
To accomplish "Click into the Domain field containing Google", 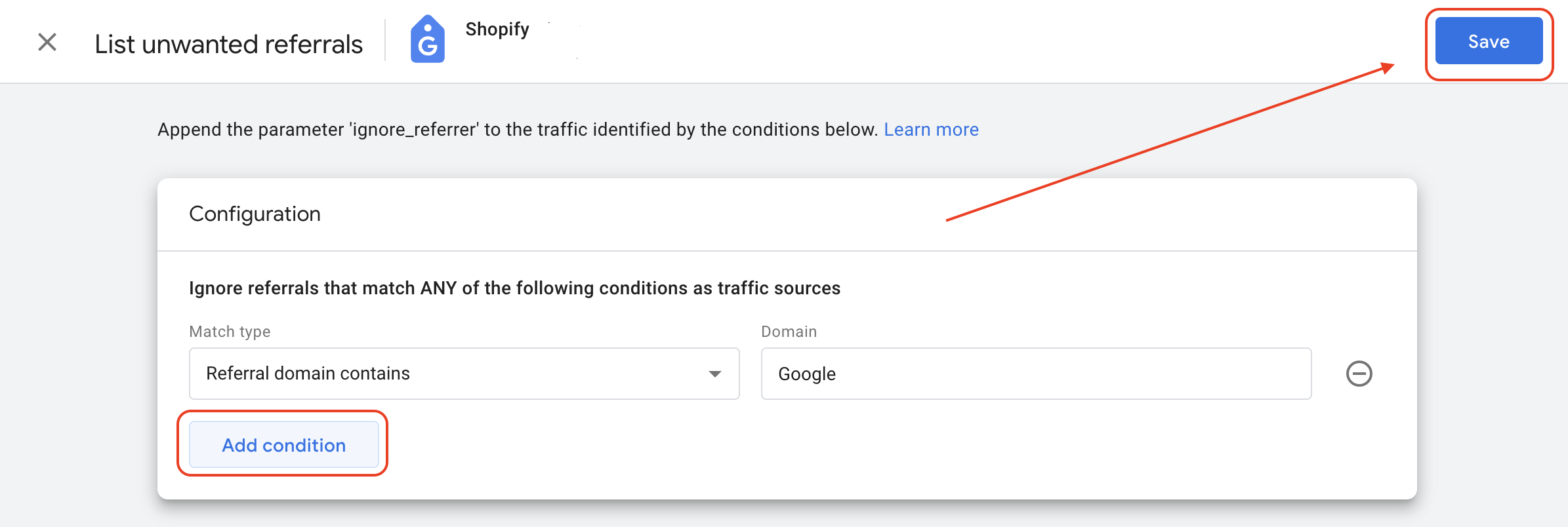I will click(x=1037, y=374).
